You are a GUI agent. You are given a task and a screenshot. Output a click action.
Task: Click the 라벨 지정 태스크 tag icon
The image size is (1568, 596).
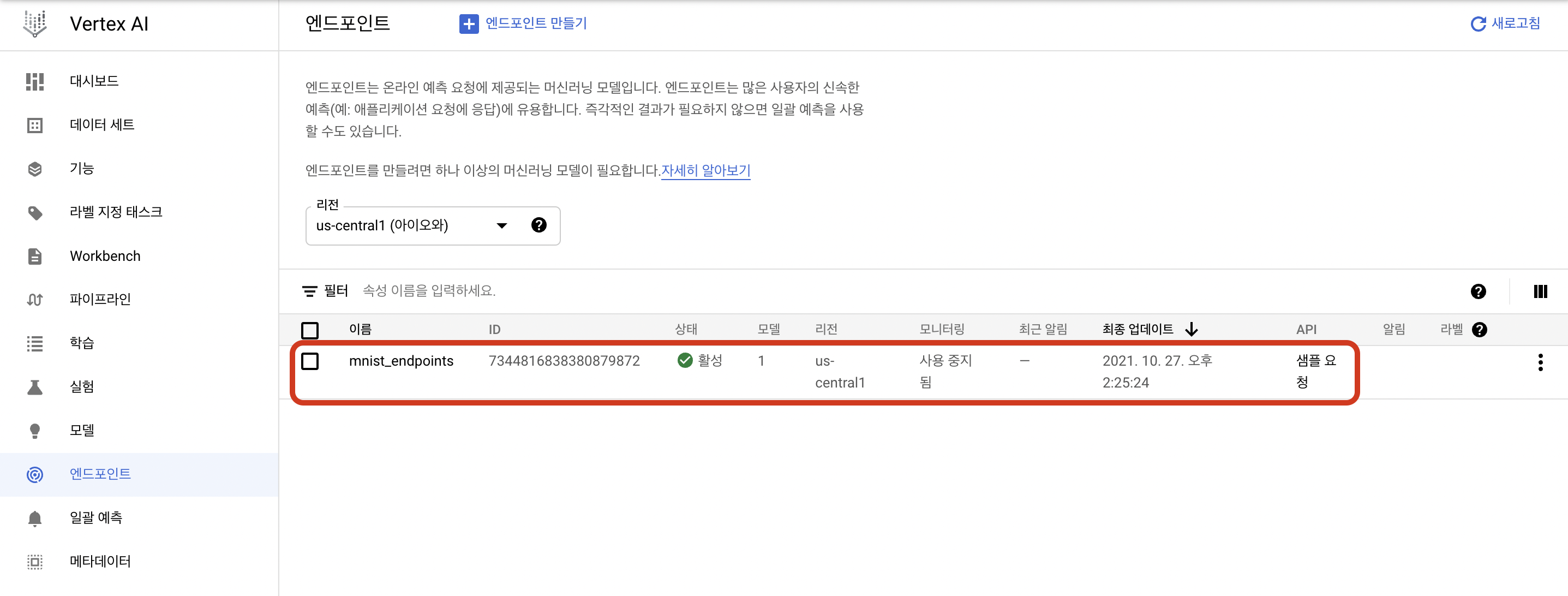click(35, 212)
